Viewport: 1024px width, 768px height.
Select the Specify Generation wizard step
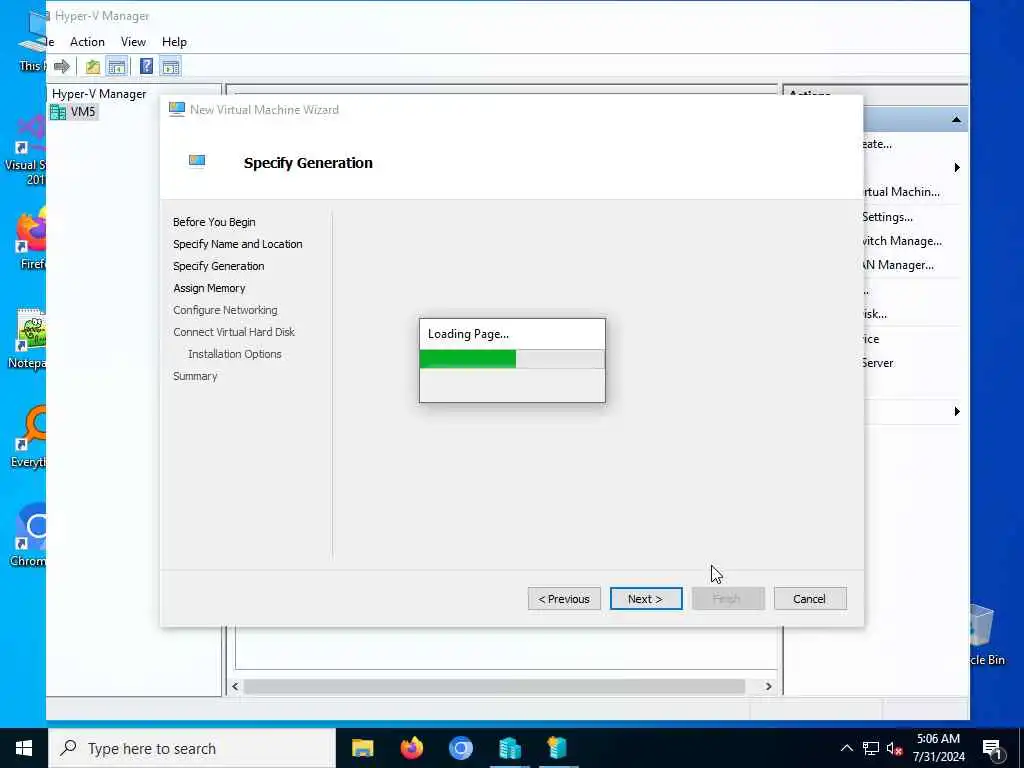219,266
